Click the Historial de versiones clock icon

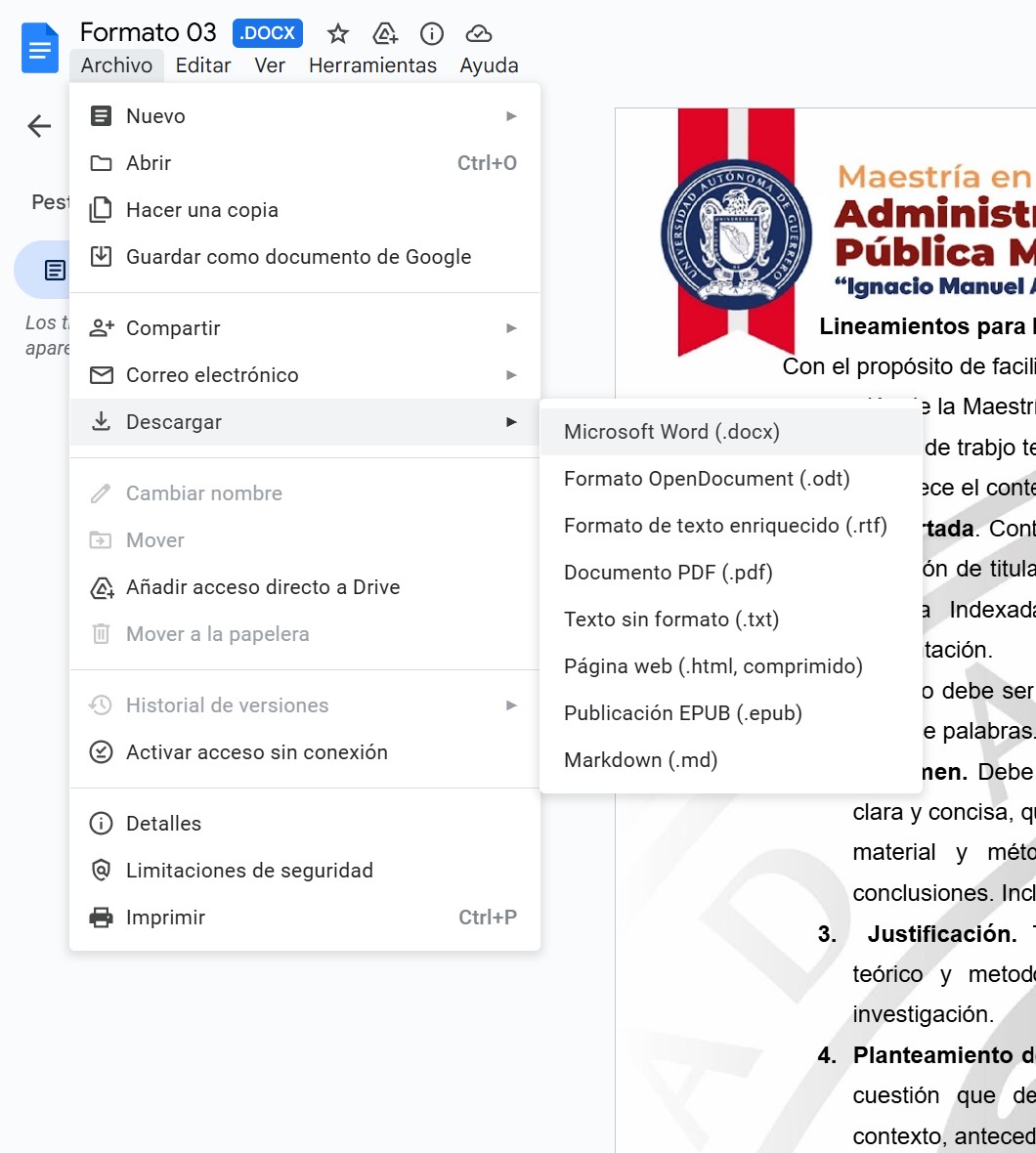coord(101,705)
